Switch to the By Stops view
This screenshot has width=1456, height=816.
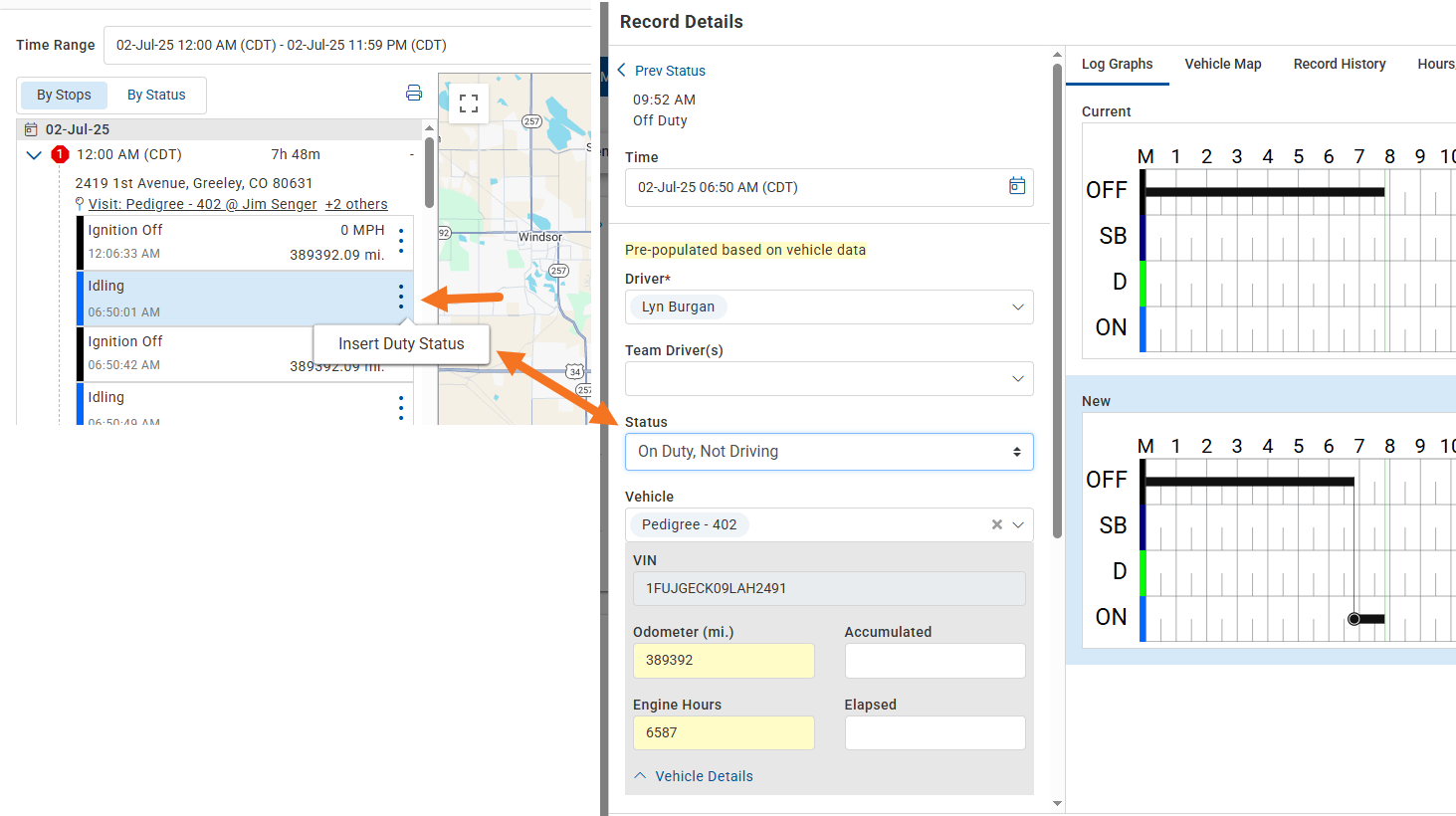[x=64, y=95]
